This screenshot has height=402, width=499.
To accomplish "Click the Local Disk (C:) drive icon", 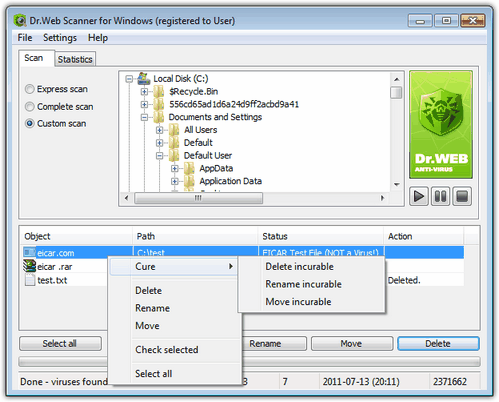I will point(144,79).
